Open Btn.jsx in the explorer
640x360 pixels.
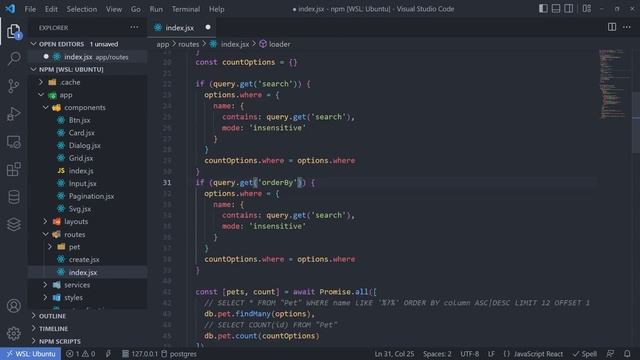[88, 120]
